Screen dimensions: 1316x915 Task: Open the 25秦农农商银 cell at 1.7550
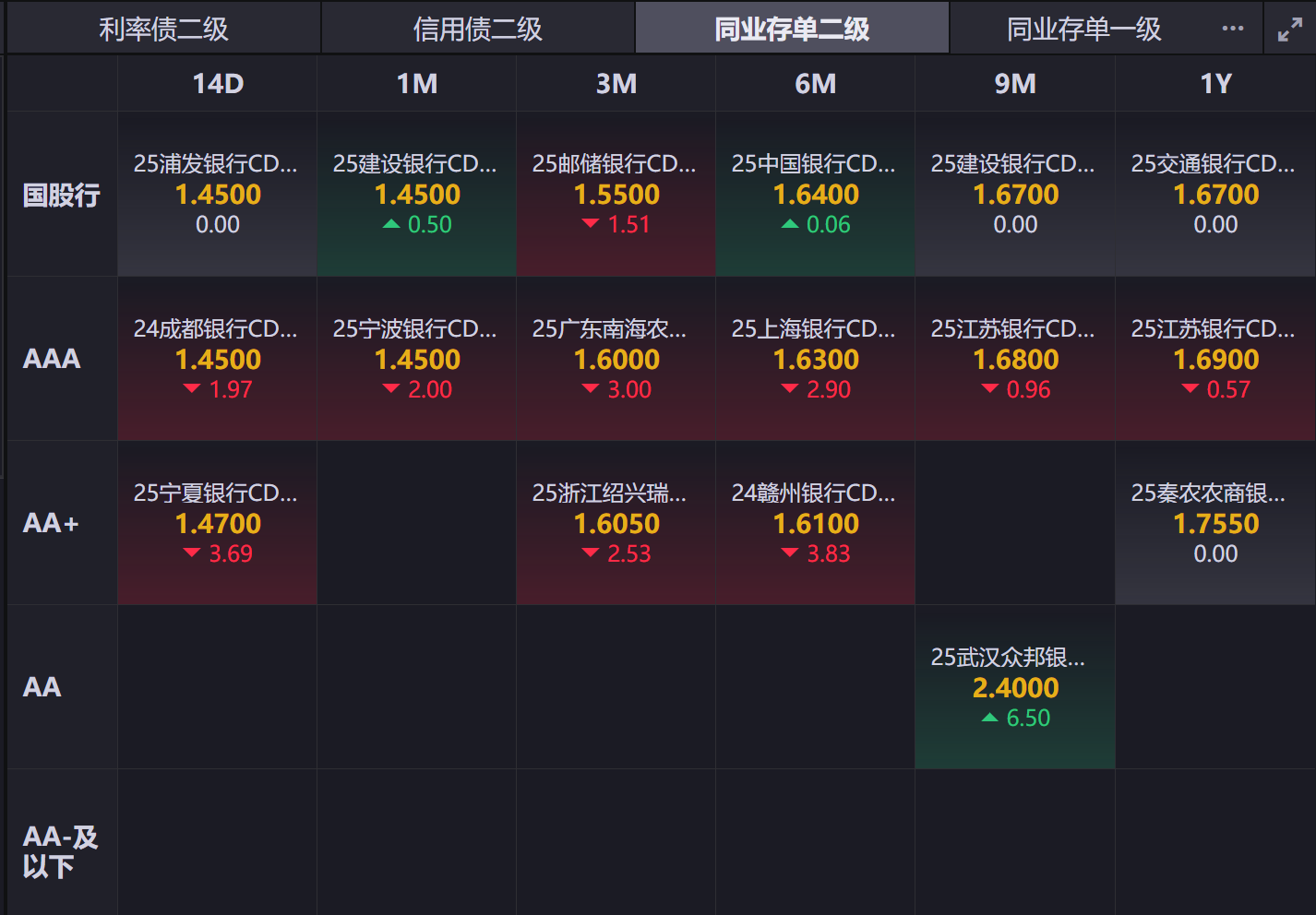(x=1215, y=523)
